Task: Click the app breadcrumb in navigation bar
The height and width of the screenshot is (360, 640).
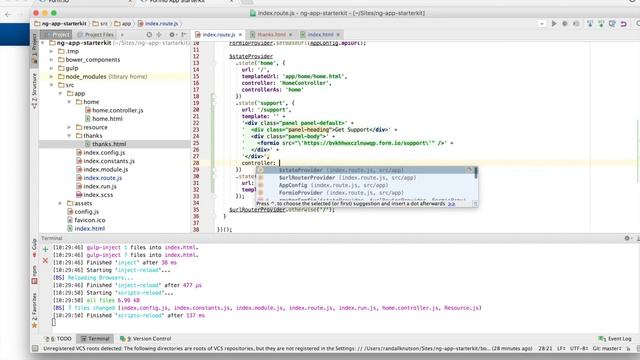Action: tap(123, 24)
